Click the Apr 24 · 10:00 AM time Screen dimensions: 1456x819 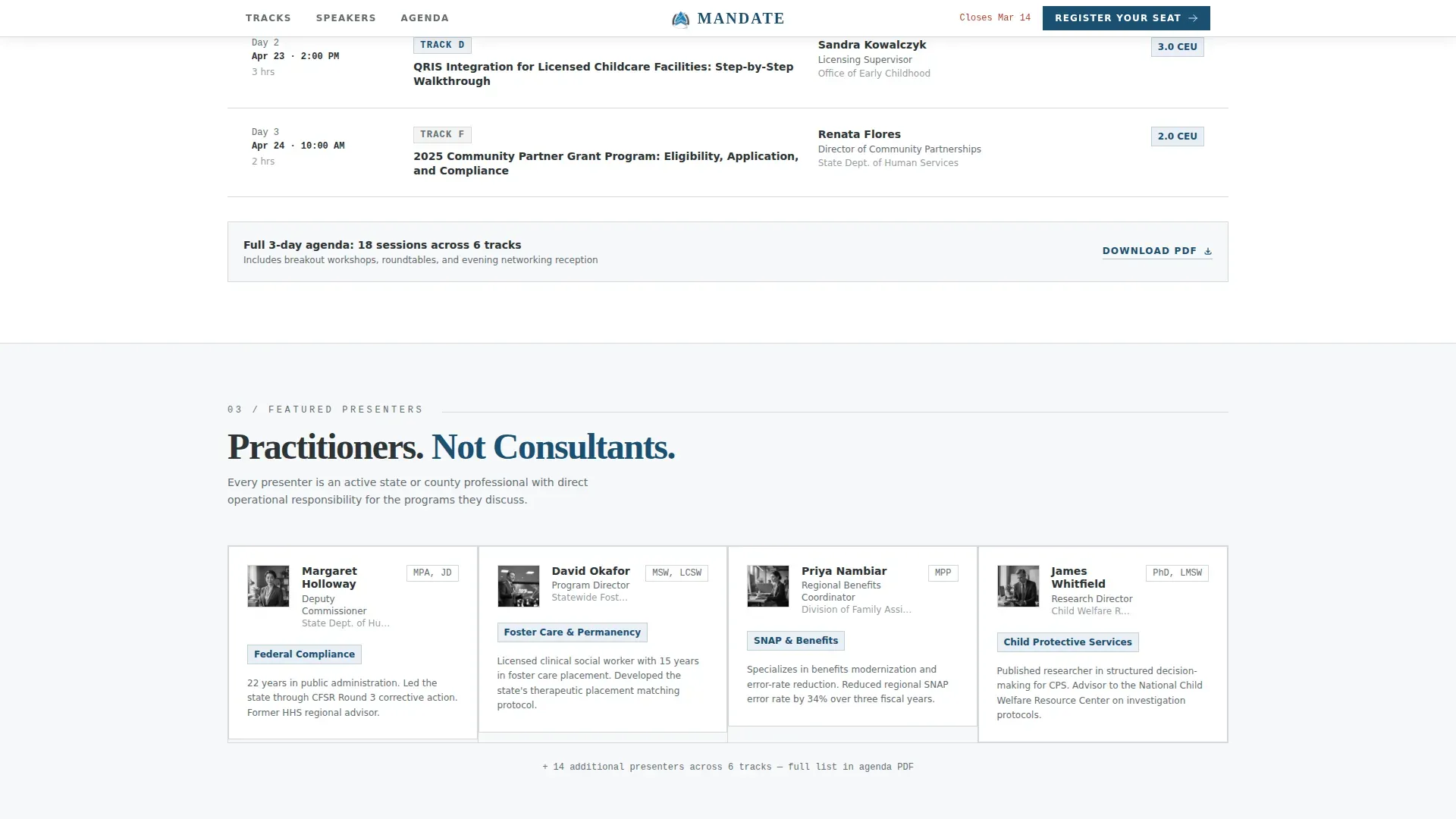point(298,146)
